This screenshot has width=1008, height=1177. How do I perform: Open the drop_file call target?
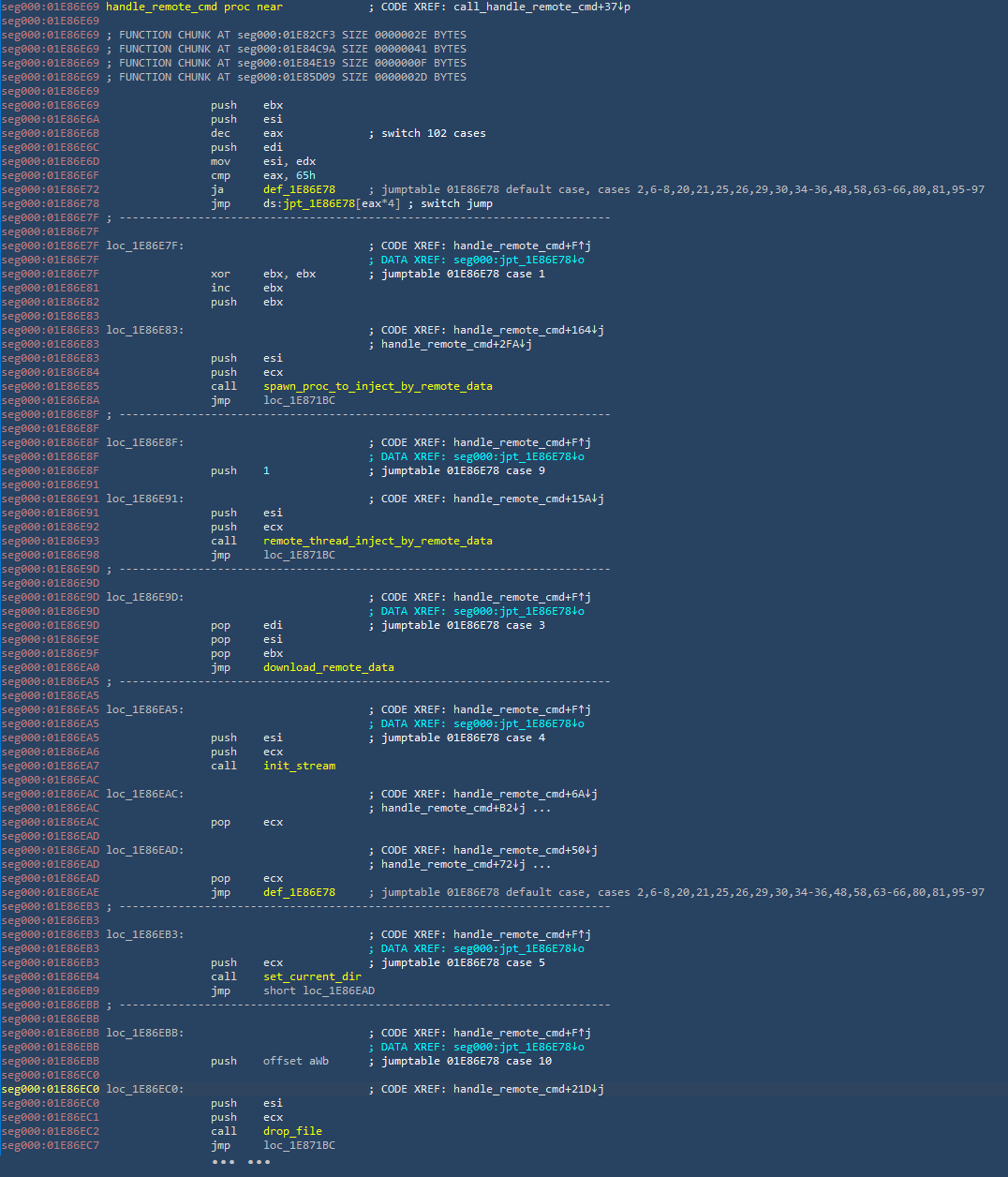[x=292, y=1131]
